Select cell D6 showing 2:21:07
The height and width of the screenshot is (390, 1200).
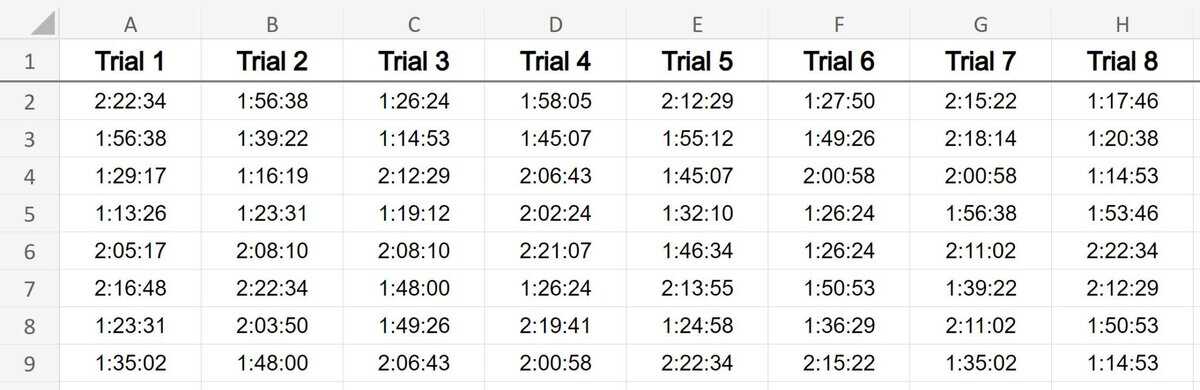pos(556,251)
